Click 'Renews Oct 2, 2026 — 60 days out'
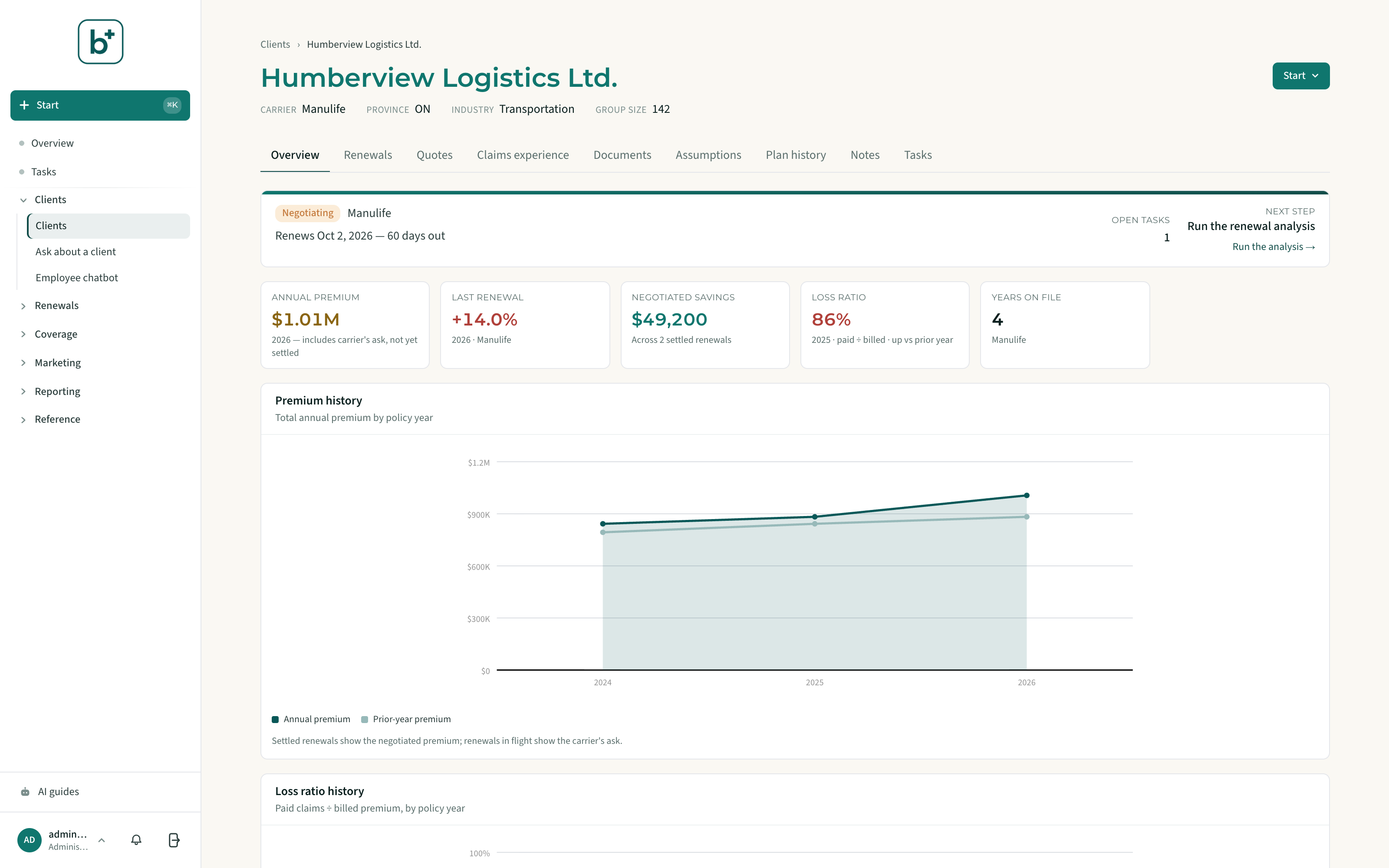This screenshot has width=1389, height=868. pyautogui.click(x=360, y=236)
